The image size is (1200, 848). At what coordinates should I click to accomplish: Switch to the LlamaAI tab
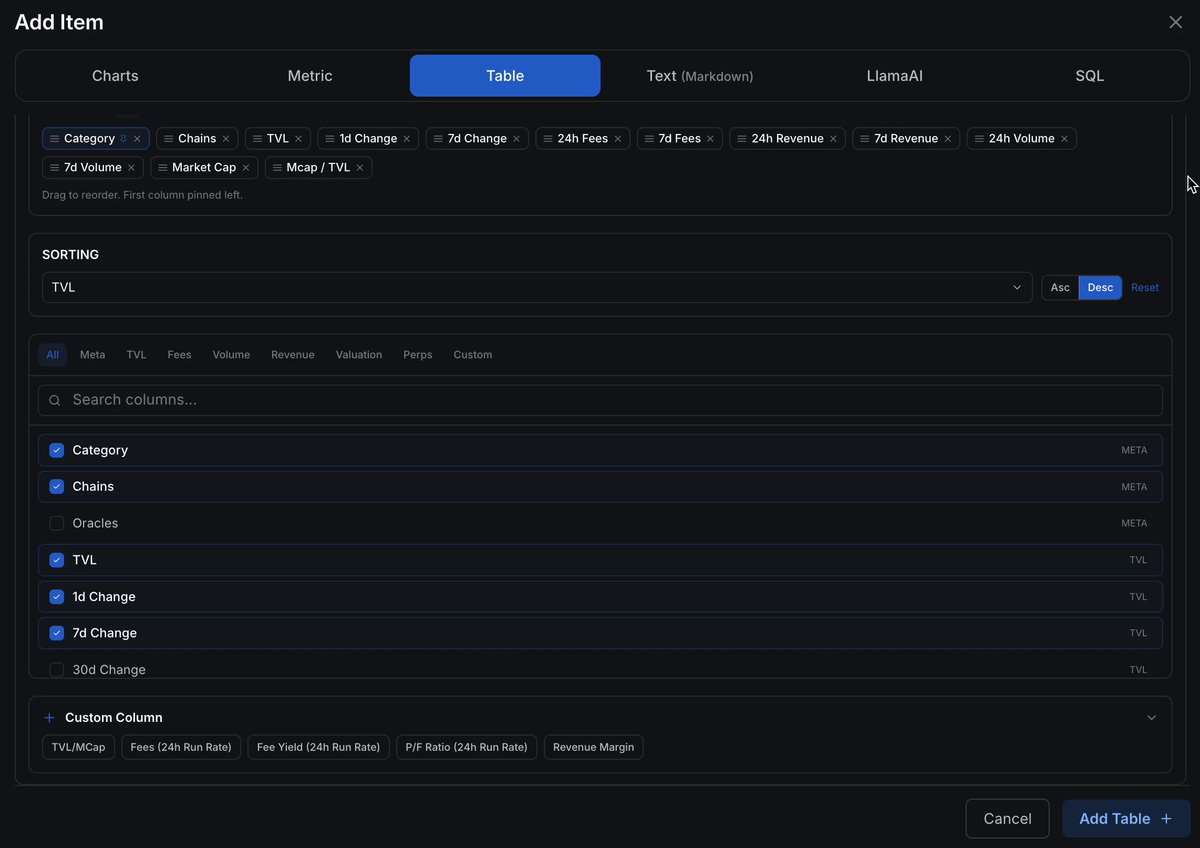[895, 76]
